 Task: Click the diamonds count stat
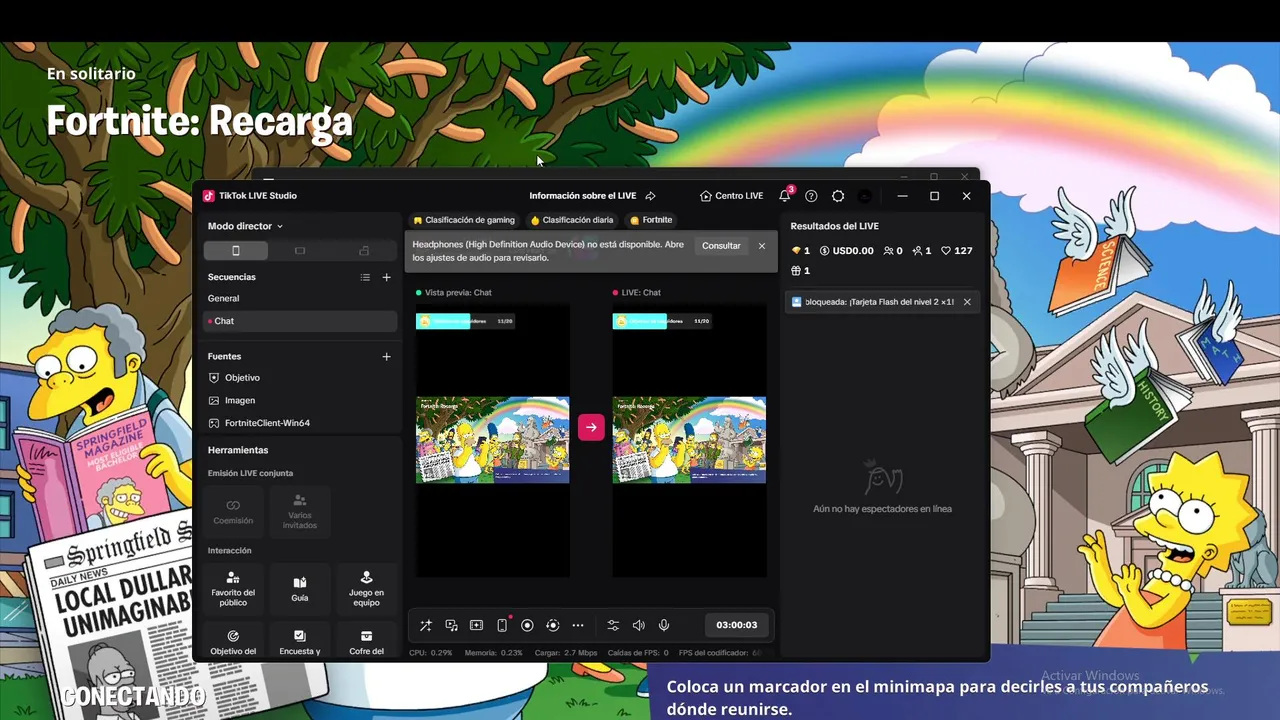[x=801, y=251]
